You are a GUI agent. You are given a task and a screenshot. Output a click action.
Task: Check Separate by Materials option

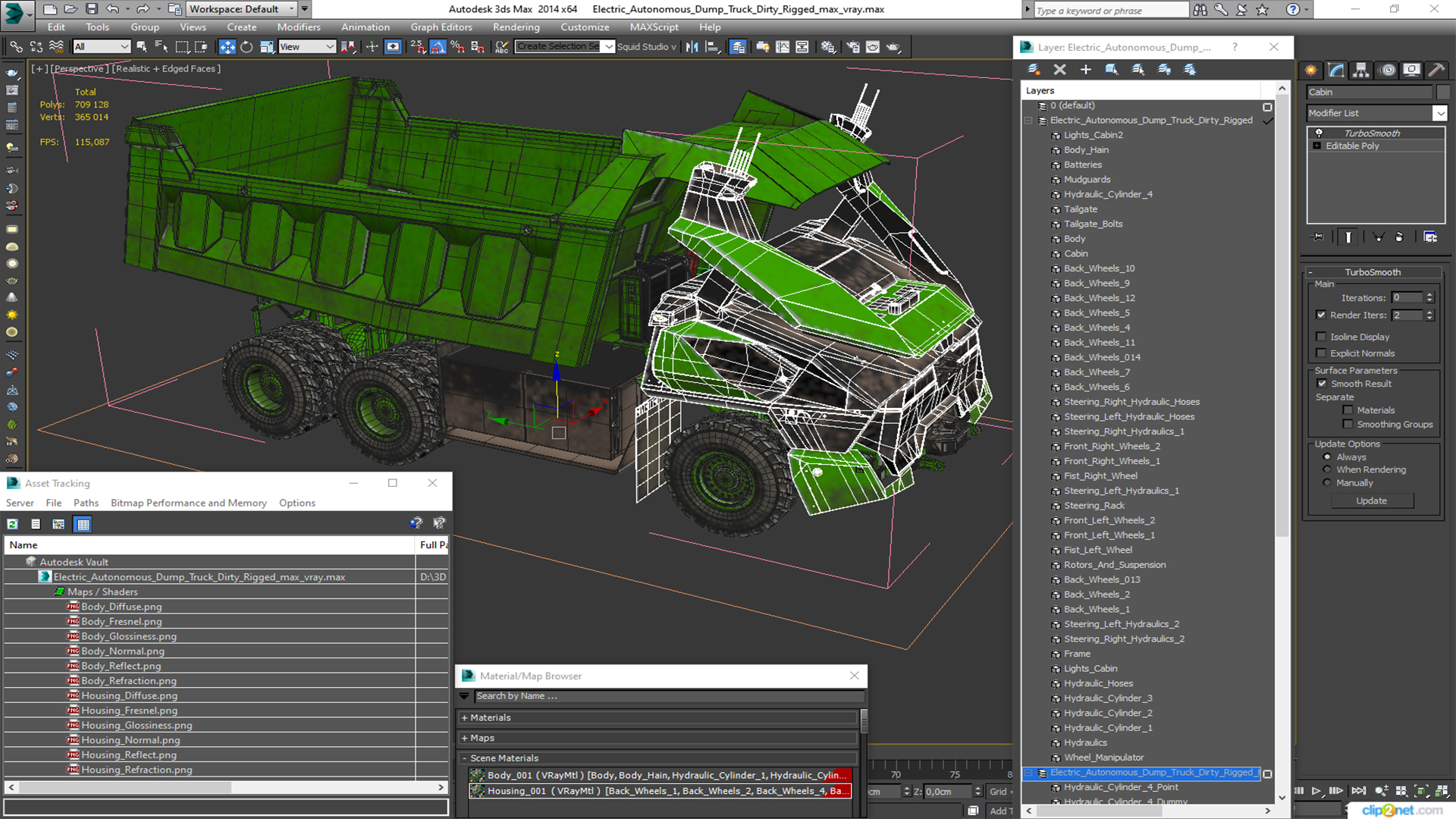click(x=1348, y=410)
